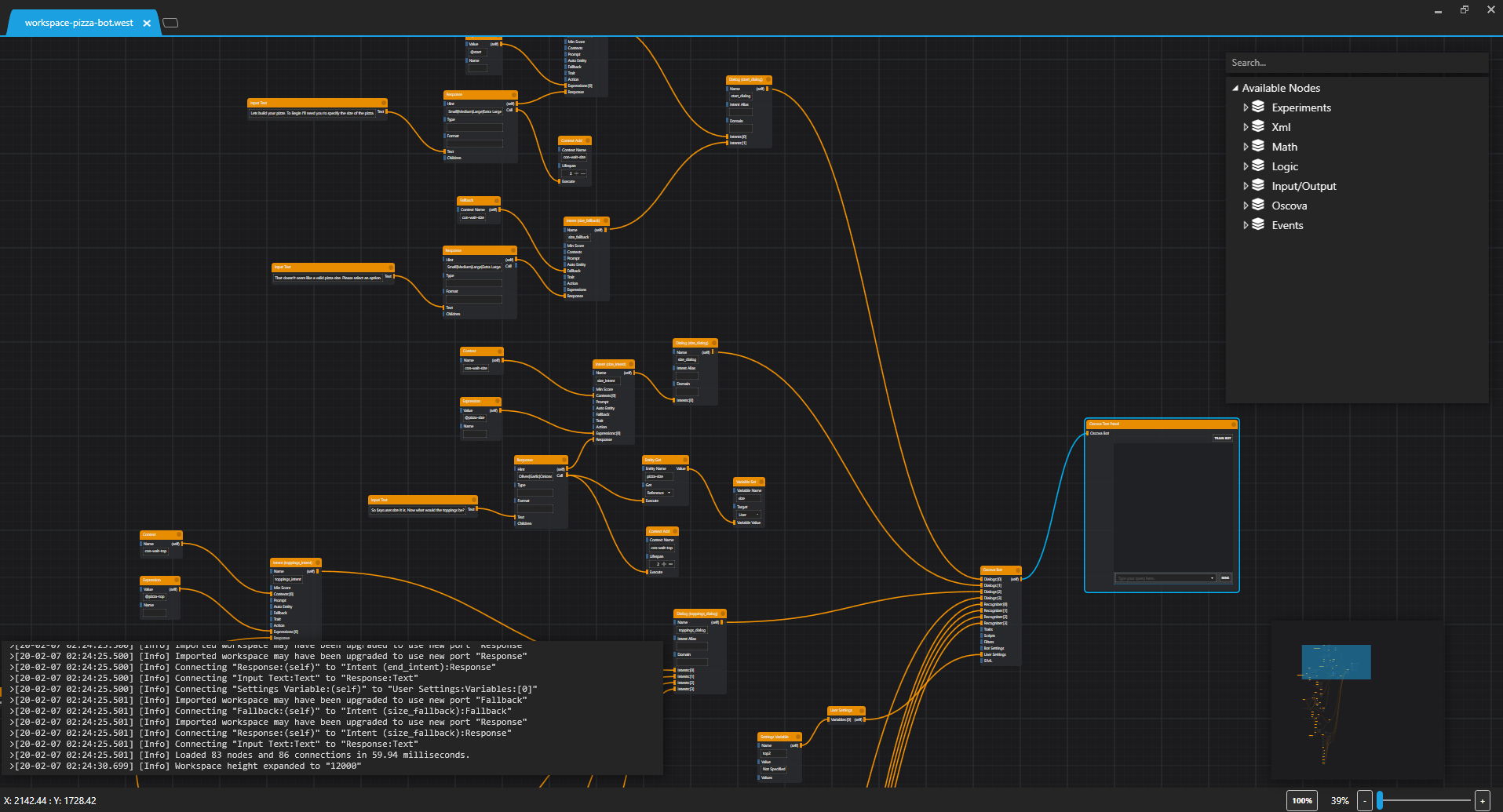Screen dimensions: 1503x812
Task: Click the Xml category icon in Available Nodes
Action: (1260, 127)
